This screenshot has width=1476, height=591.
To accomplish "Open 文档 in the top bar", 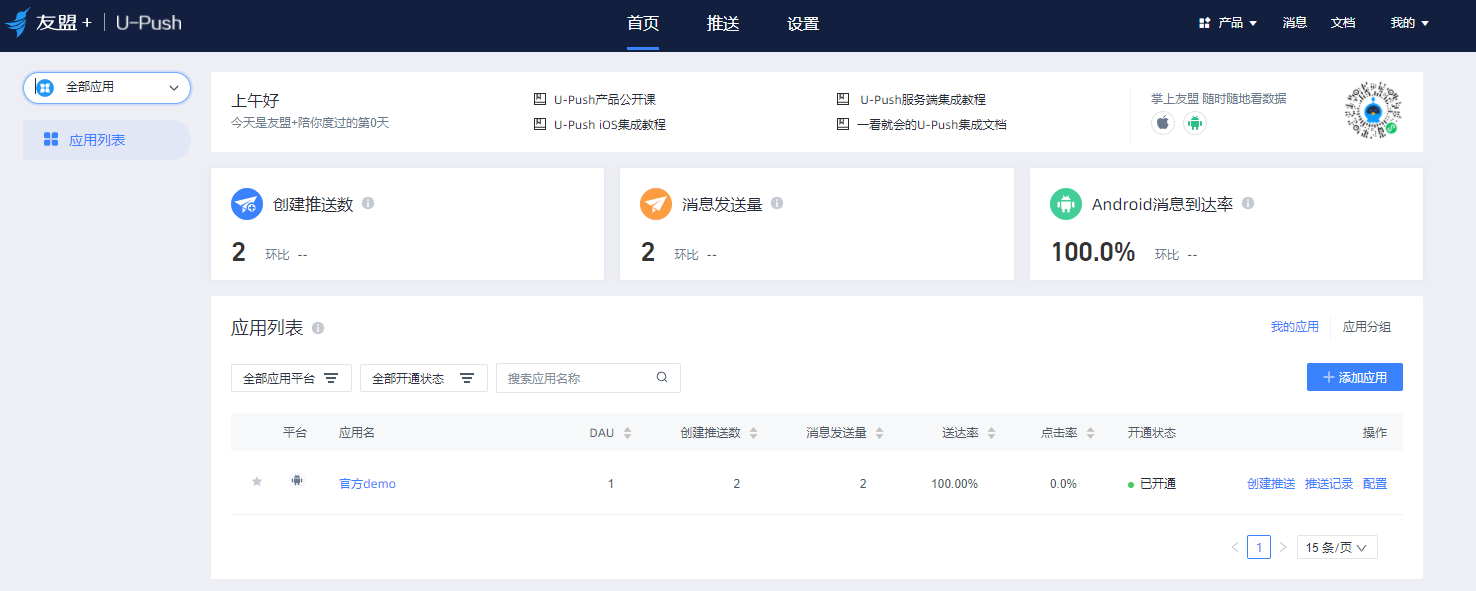I will click(x=1343, y=23).
